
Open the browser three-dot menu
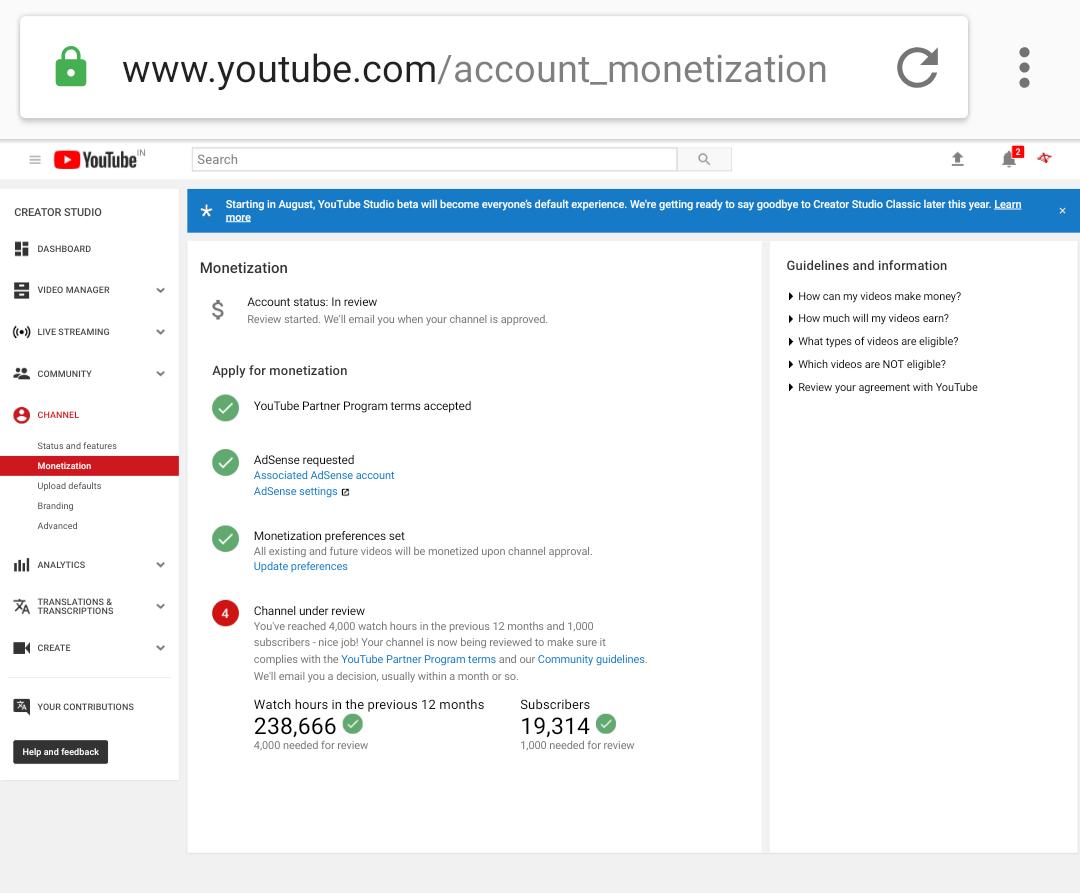click(1024, 67)
